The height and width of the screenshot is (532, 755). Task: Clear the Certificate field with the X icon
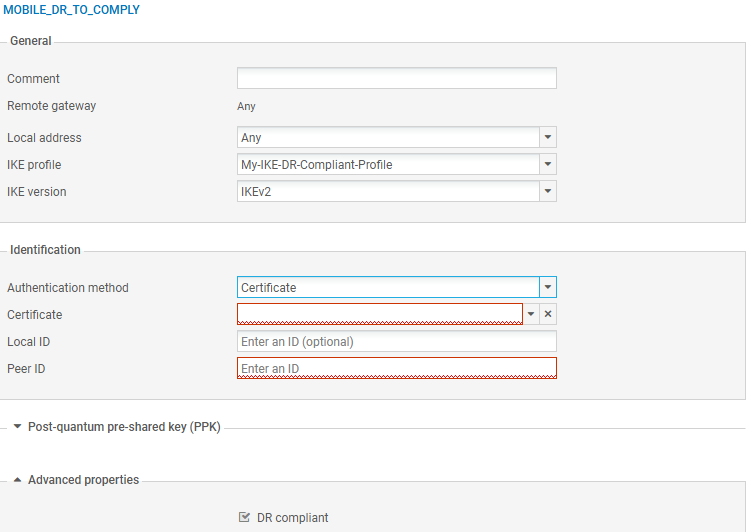(548, 314)
